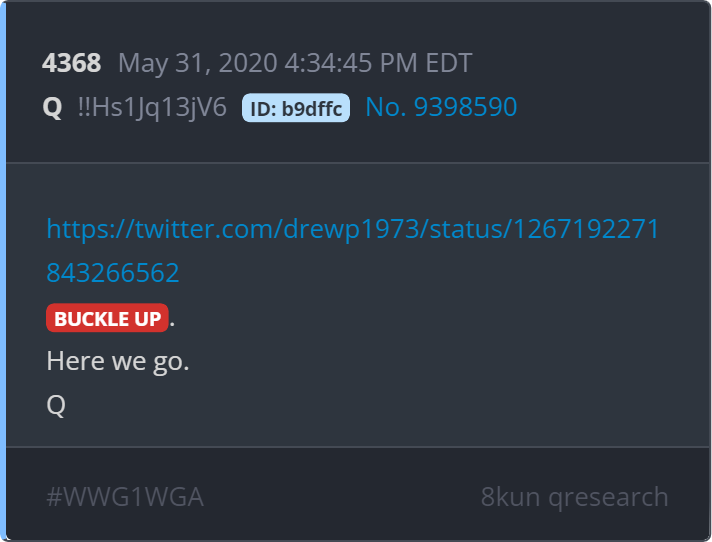
Task: Click the 'ID:' label inside the badge
Action: [263, 109]
